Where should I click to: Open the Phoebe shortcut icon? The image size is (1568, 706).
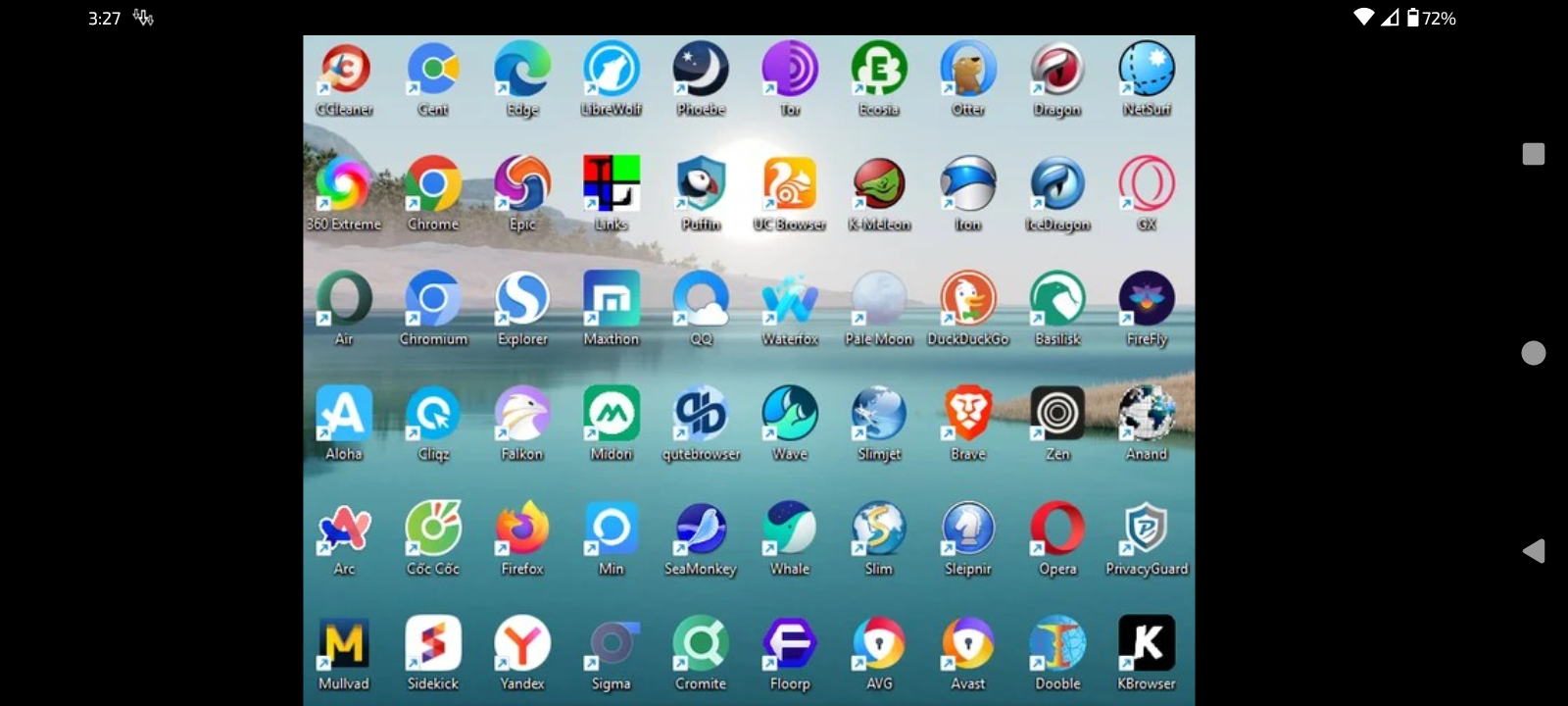point(701,69)
